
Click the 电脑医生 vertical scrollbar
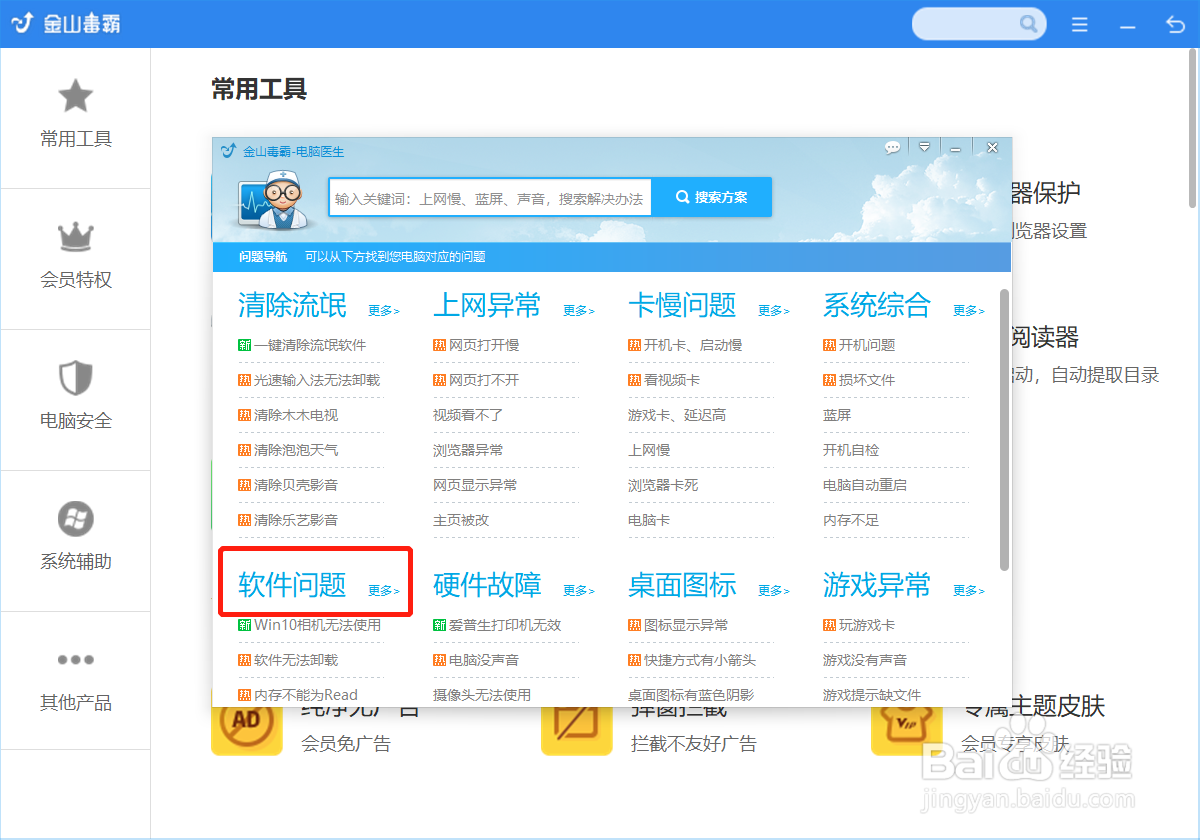point(1004,430)
